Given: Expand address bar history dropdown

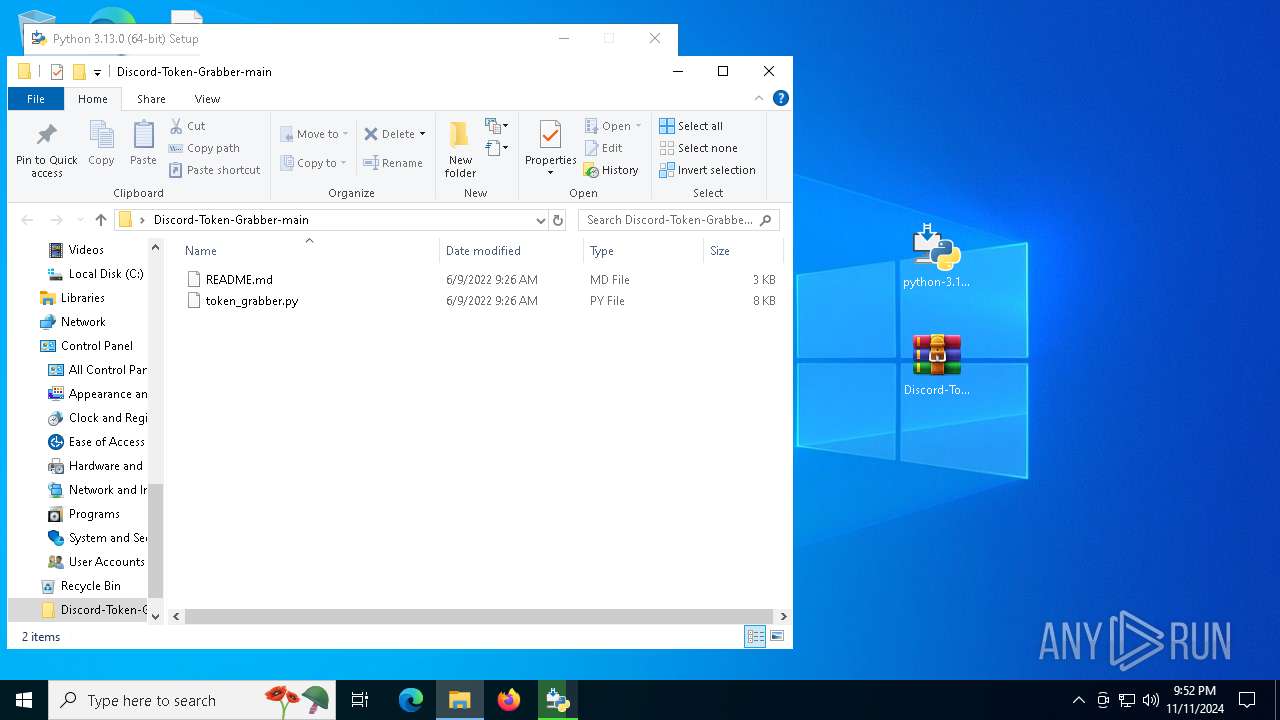Looking at the screenshot, I should coord(540,220).
